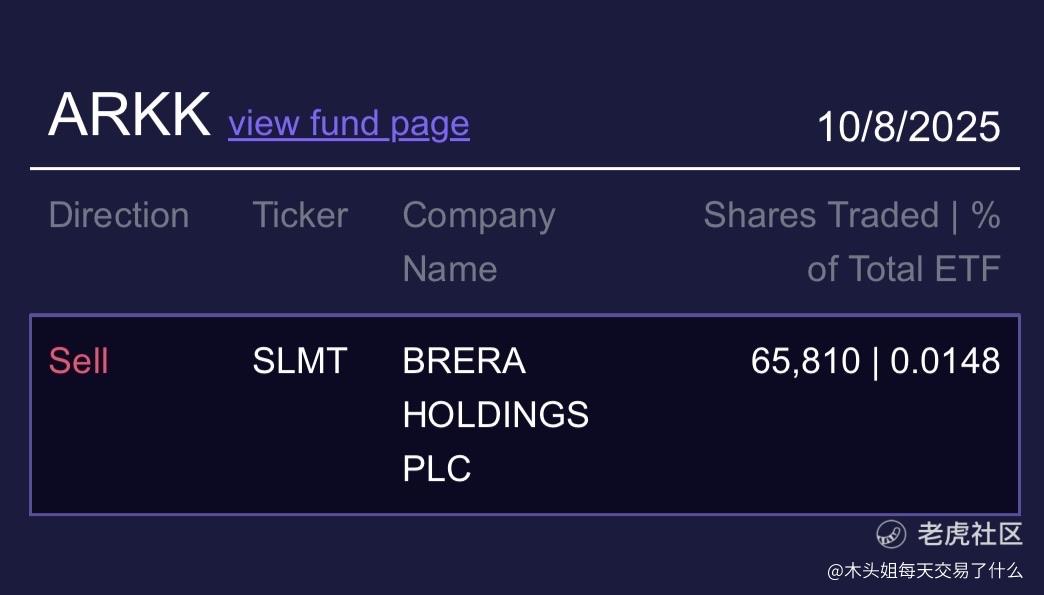
Task: Click the Company Name column header
Action: pos(478,241)
